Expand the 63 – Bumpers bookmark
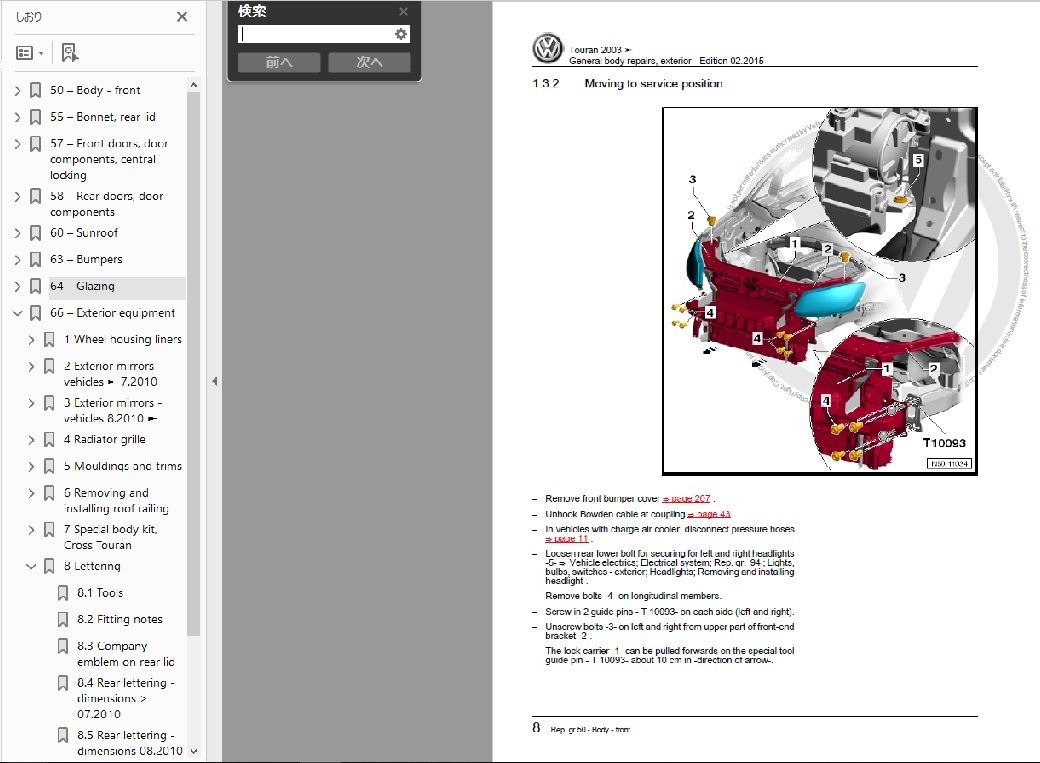The image size is (1040, 763). pyautogui.click(x=18, y=259)
